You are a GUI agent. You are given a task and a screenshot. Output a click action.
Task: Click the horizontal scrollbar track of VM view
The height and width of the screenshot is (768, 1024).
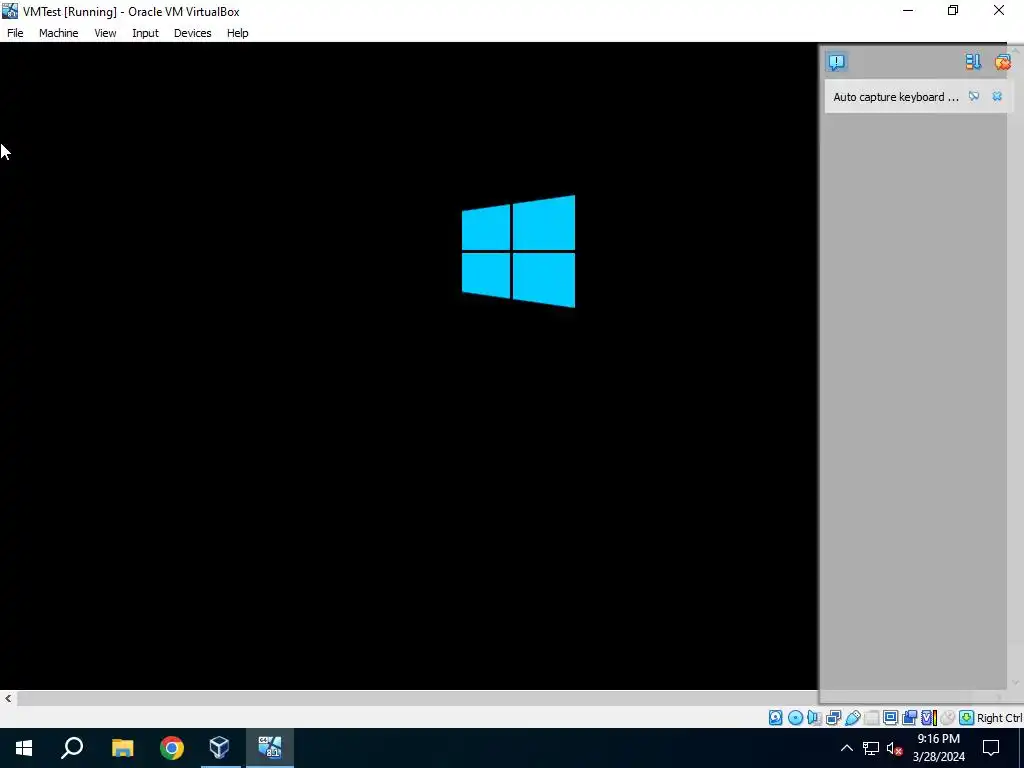[x=418, y=698]
